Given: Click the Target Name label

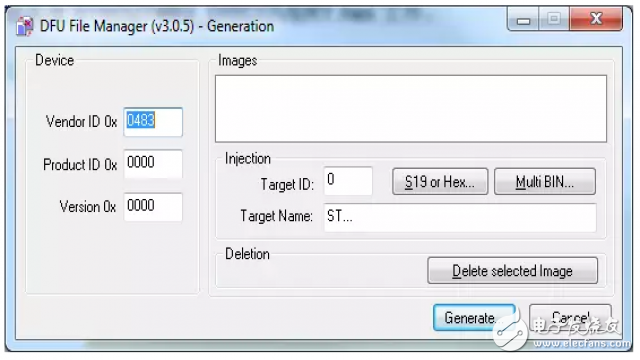Looking at the screenshot, I should (x=276, y=216).
